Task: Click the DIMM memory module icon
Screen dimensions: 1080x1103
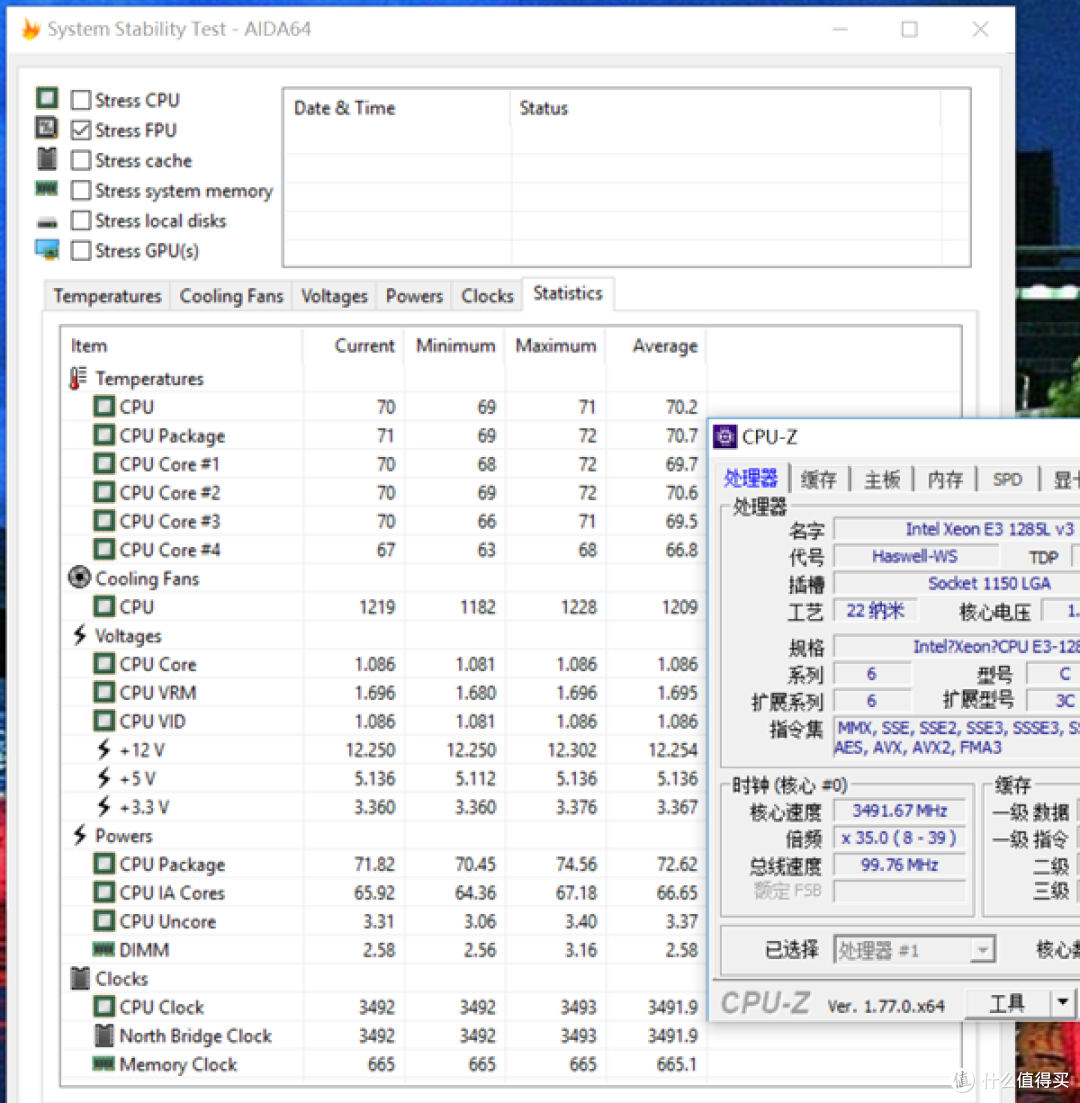Action: [x=103, y=950]
